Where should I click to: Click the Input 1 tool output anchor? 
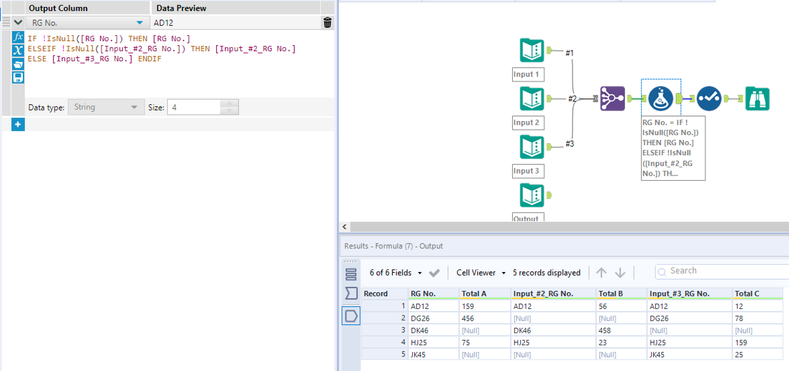(x=550, y=50)
